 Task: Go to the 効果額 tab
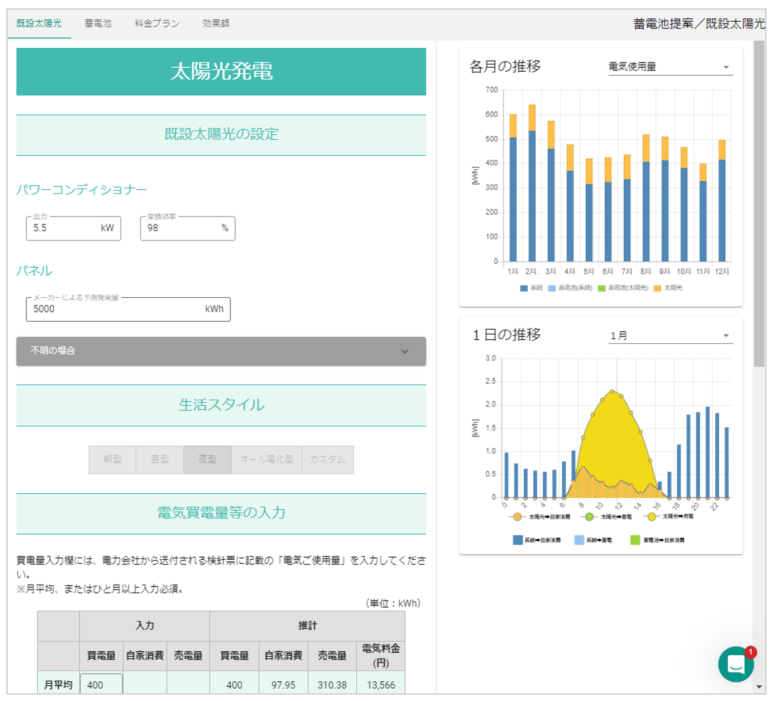216,23
